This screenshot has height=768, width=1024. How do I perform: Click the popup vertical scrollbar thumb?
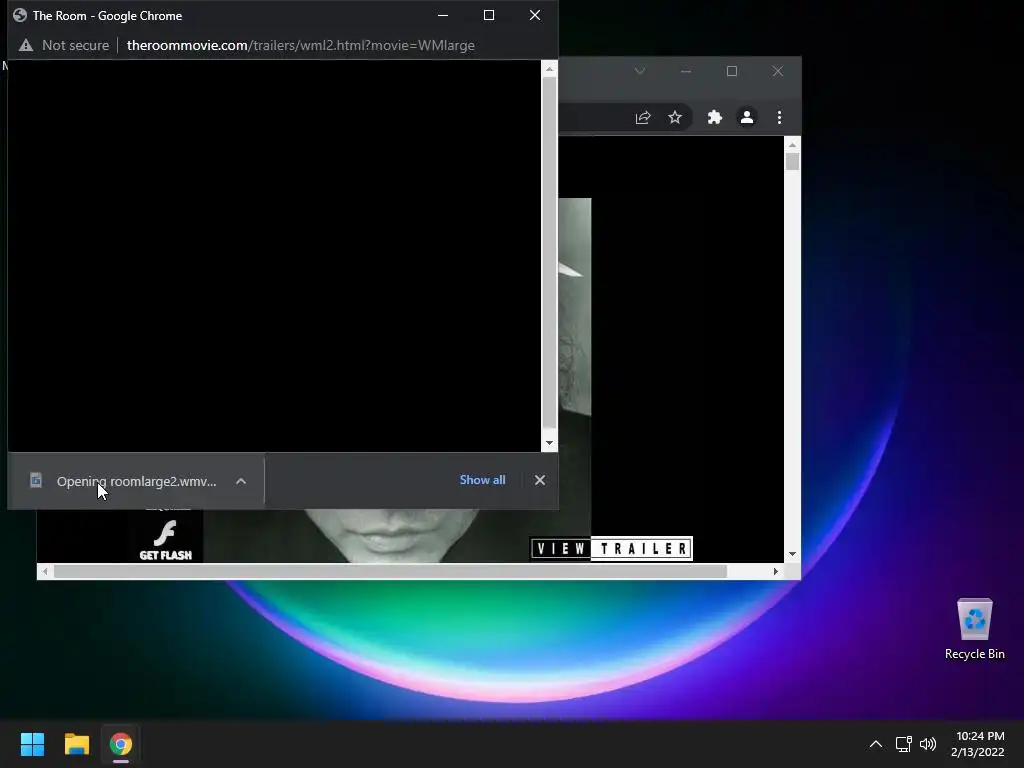pos(549,253)
